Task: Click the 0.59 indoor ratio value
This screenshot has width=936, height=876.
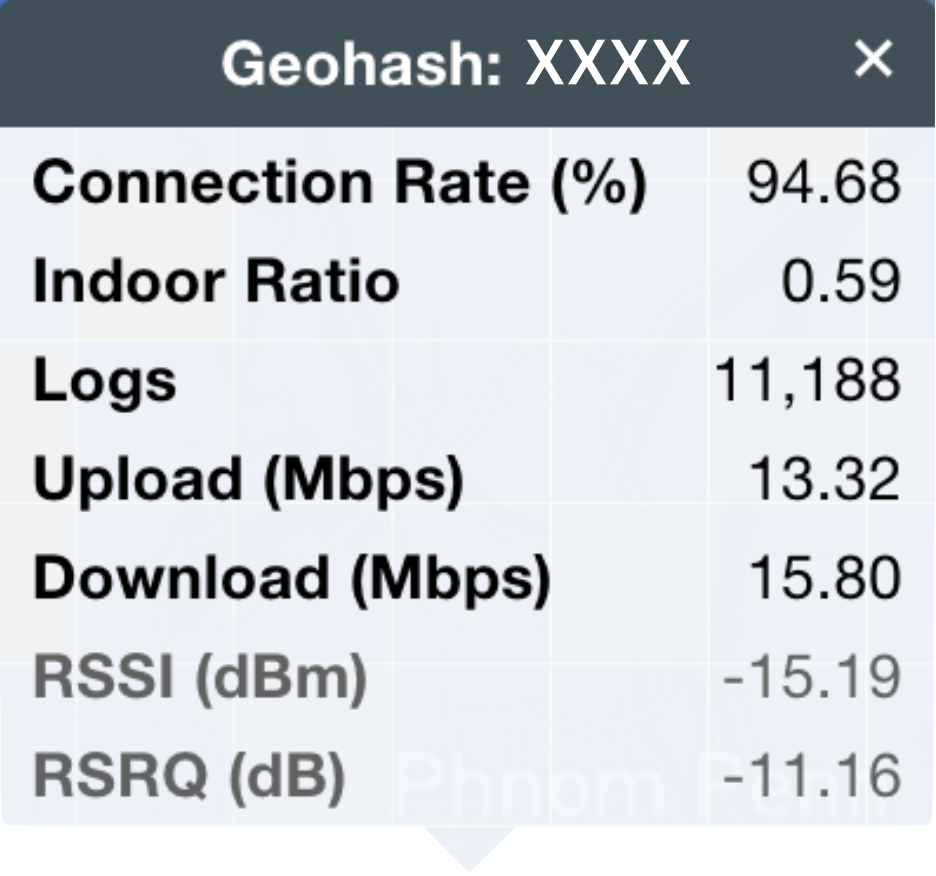Action: 841,281
